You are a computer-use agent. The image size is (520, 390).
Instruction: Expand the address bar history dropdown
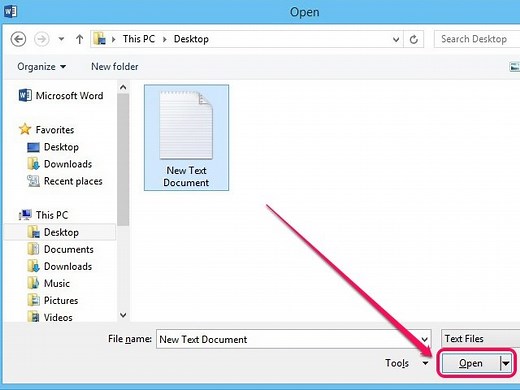pos(396,39)
